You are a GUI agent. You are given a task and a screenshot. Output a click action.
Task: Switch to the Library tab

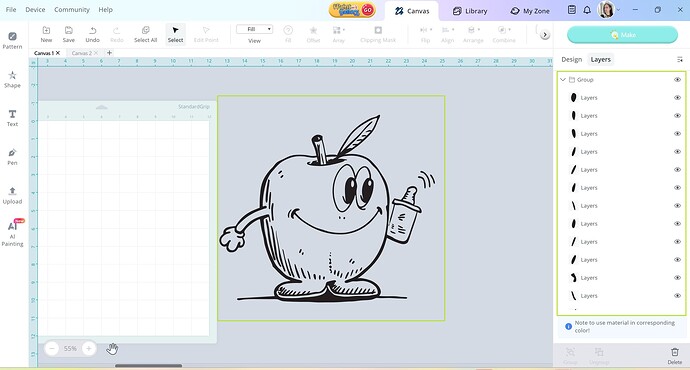coord(470,11)
